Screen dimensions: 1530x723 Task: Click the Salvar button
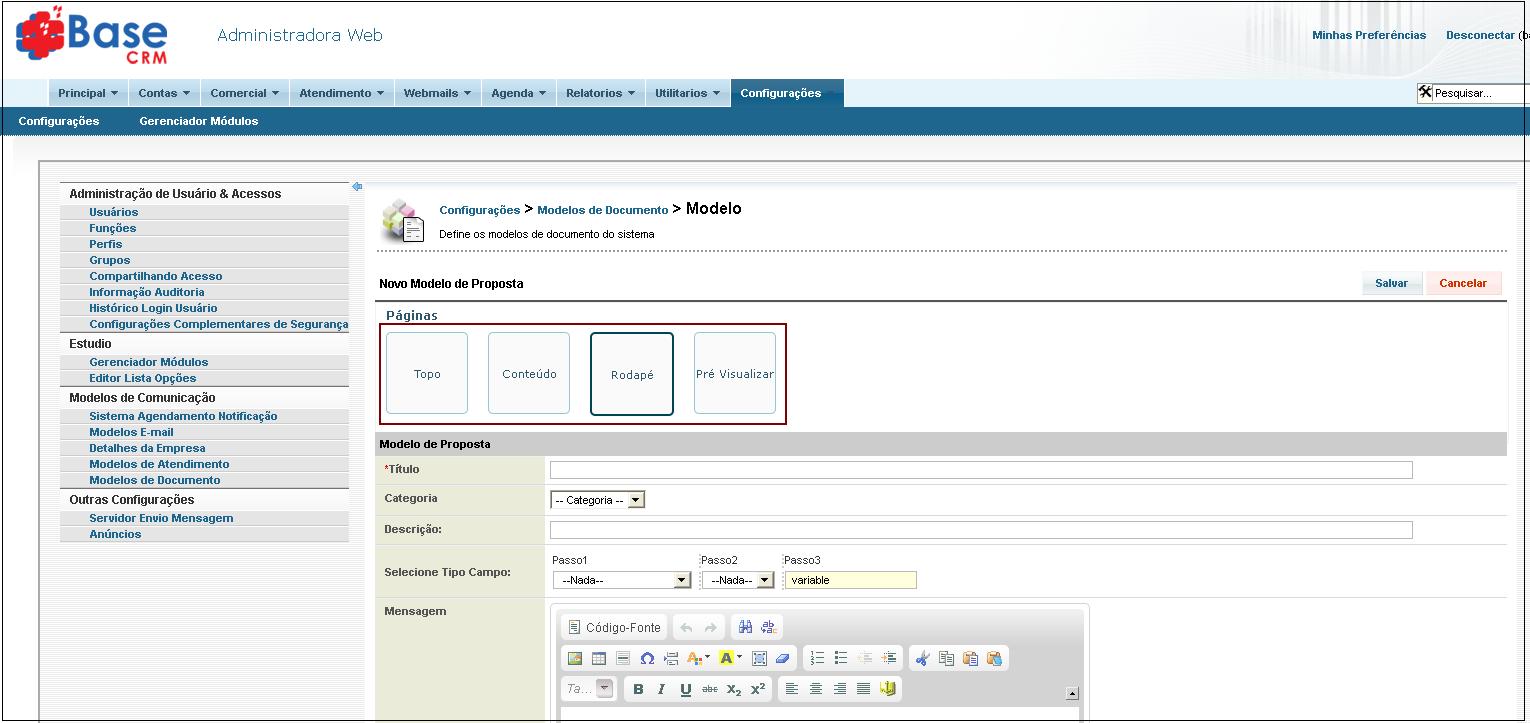(1391, 283)
